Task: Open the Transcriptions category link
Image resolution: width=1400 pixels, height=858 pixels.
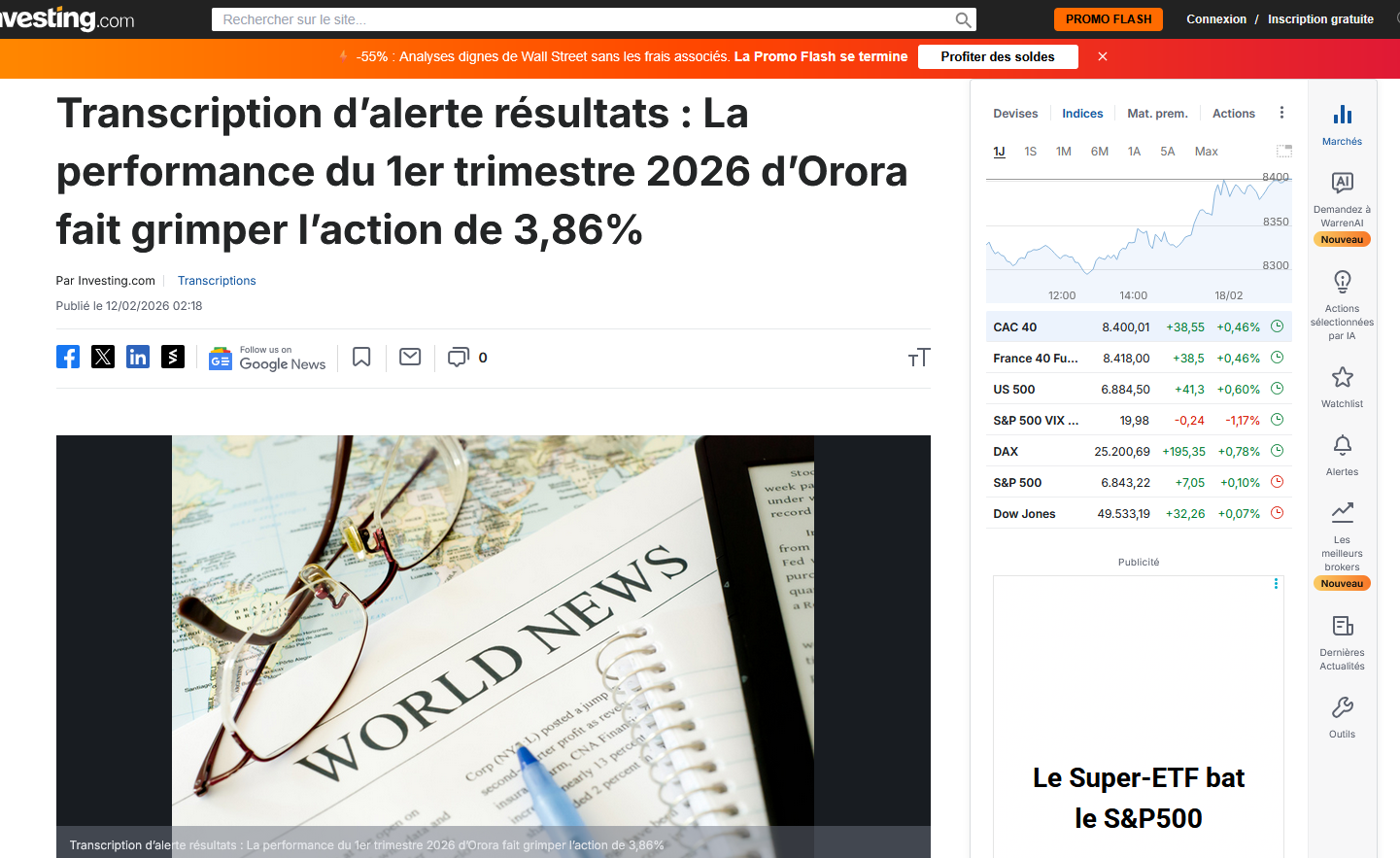Action: coord(217,281)
